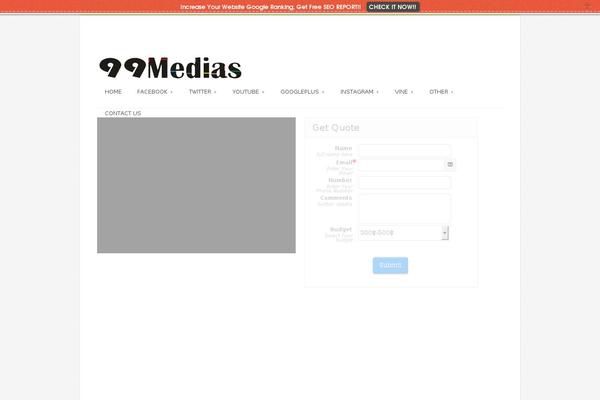Expand the YOUTUBE menu
This screenshot has height=400, width=600.
click(248, 92)
